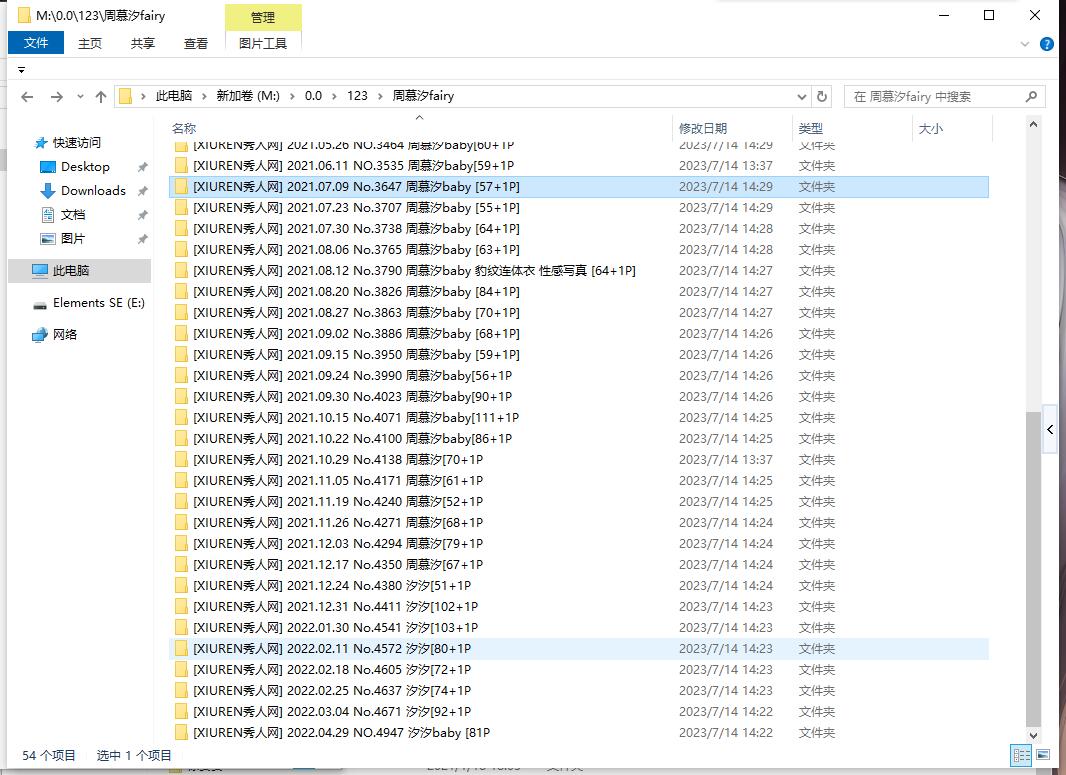The image size is (1066, 775).
Task: Expand the ribbon with the chevron
Action: coord(1025,44)
